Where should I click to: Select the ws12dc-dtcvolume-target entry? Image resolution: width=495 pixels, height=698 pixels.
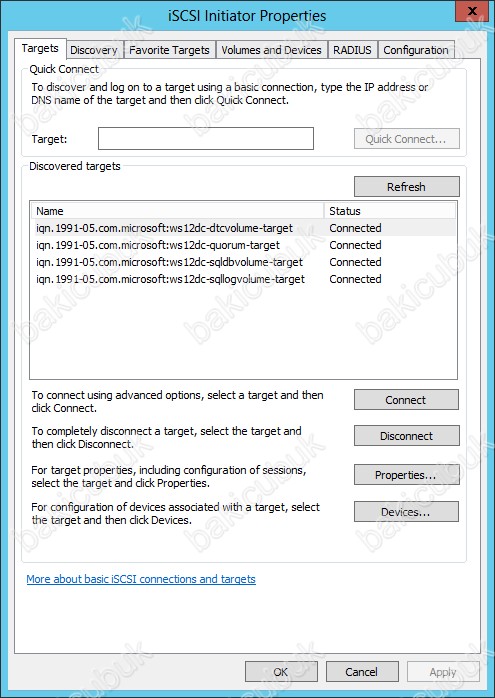click(243, 228)
